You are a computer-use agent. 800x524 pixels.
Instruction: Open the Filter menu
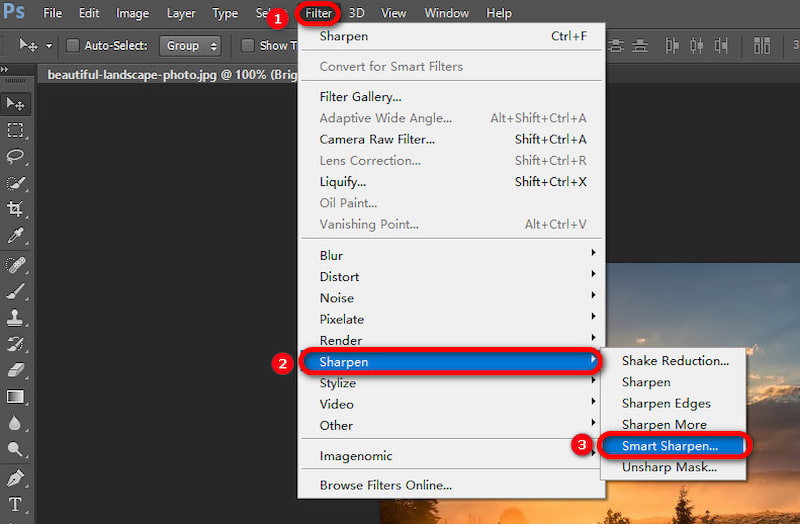pos(318,13)
